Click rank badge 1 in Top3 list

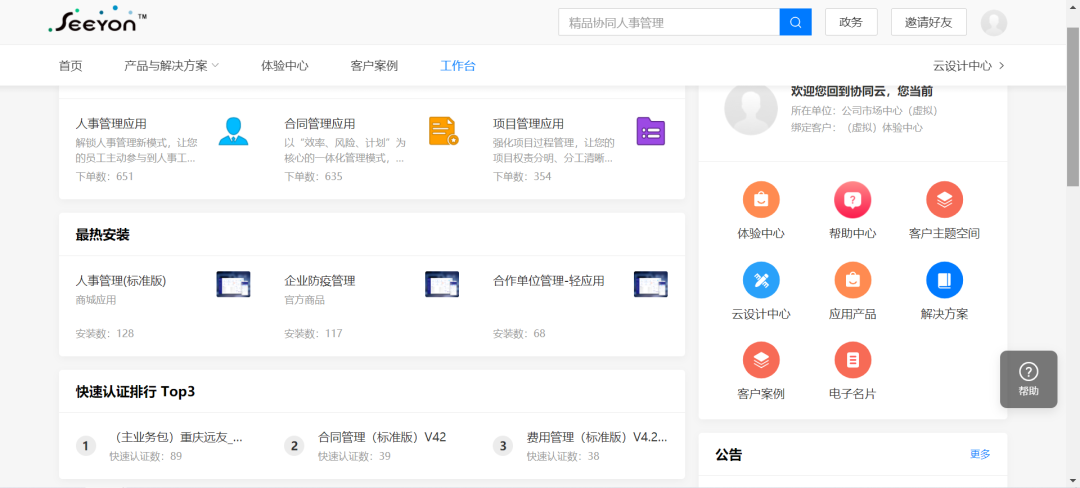pos(85,446)
